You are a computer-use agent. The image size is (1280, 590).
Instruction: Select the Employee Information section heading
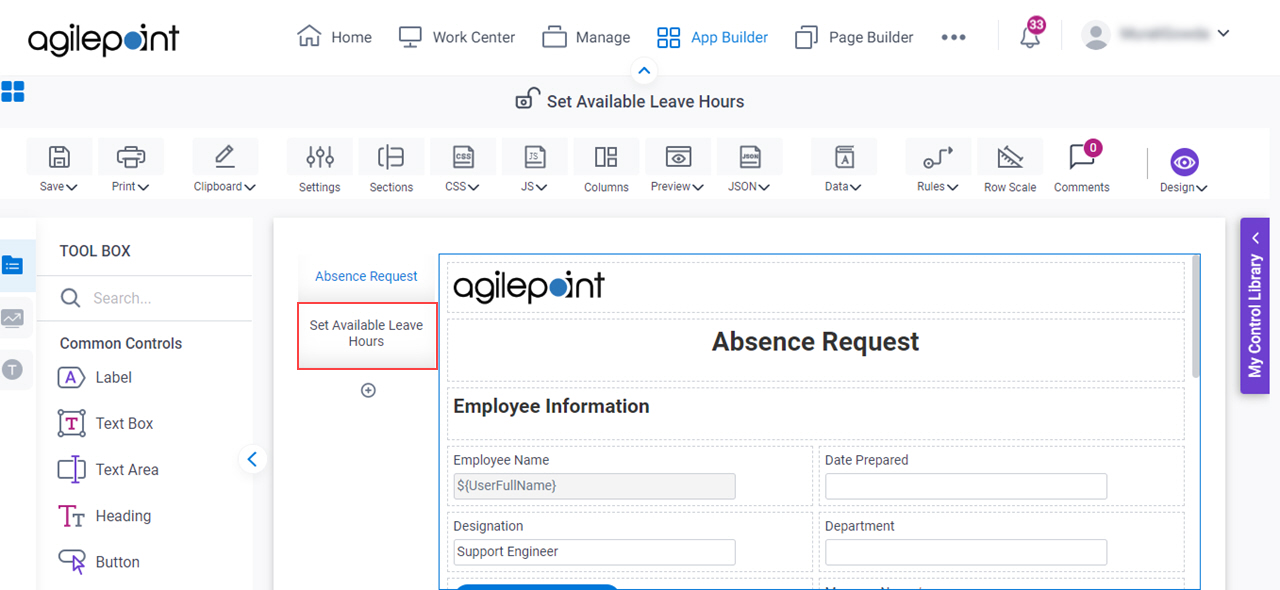[x=551, y=406]
